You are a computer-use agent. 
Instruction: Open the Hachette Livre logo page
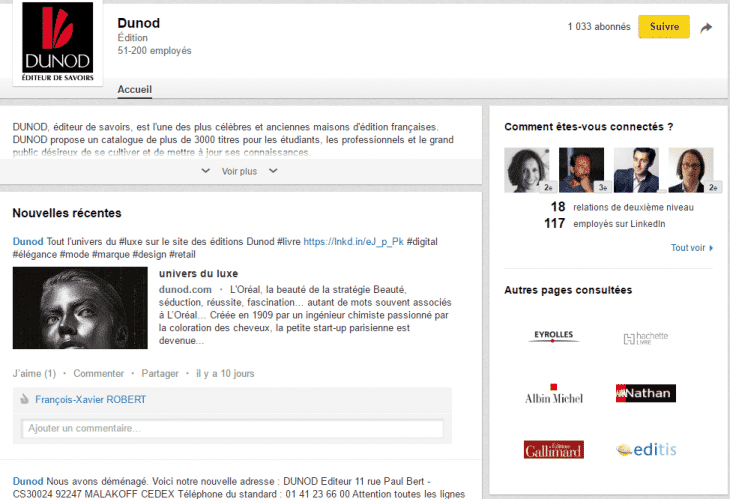point(646,338)
